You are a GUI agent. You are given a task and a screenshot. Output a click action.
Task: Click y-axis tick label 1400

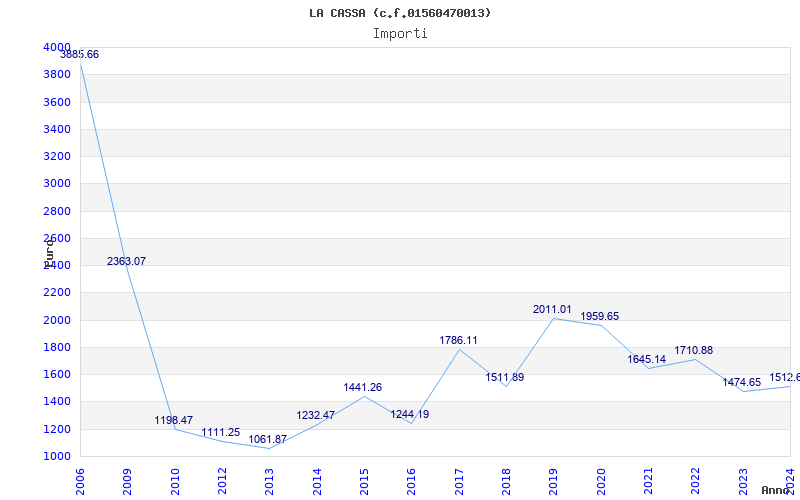tap(57, 402)
